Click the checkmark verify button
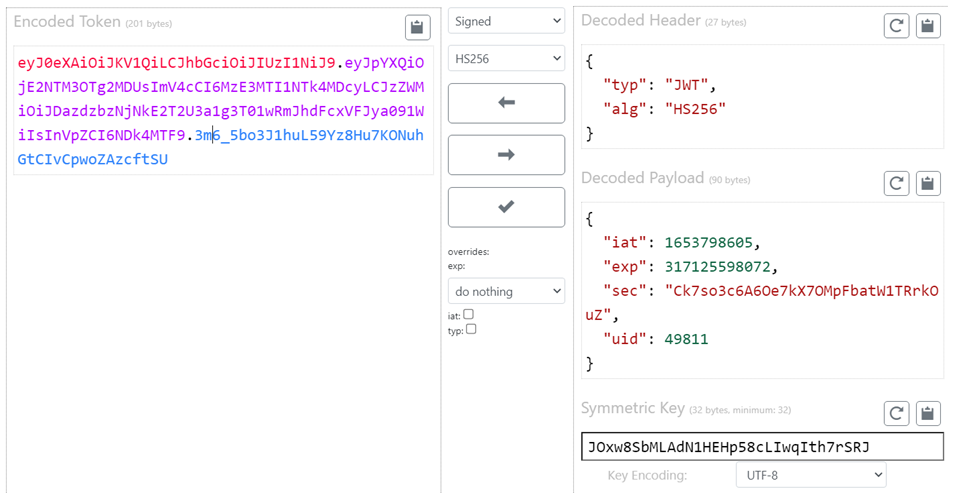 point(506,207)
